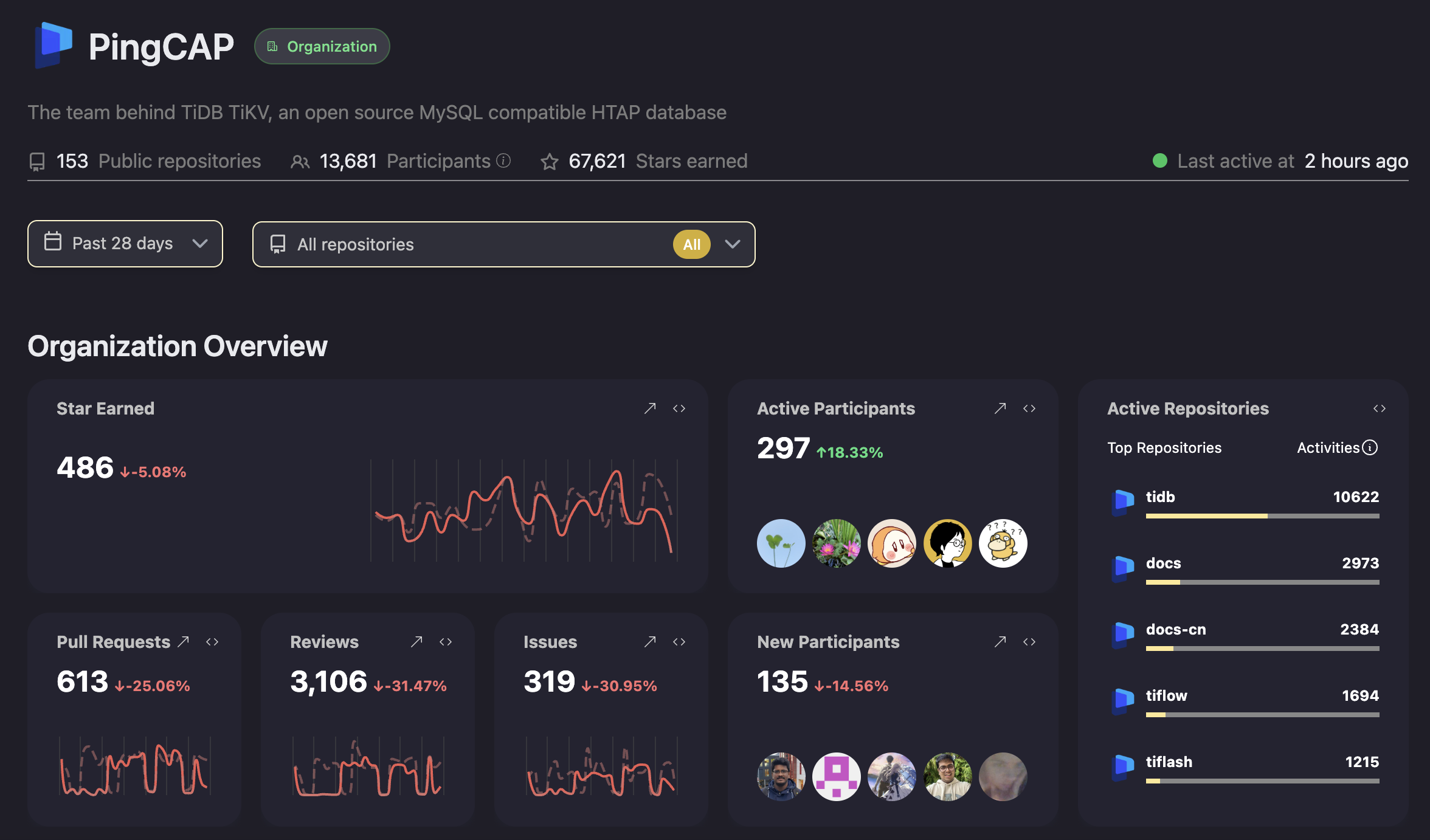Open Pull Requests details arrow
Image resolution: width=1430 pixels, height=840 pixels.
[183, 642]
